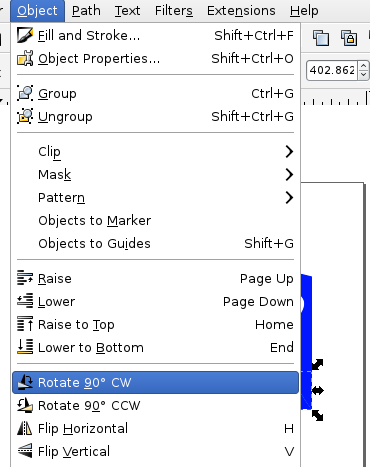Click the Raise to Top icon
Viewport: 370px width, 467px height.
click(25, 324)
